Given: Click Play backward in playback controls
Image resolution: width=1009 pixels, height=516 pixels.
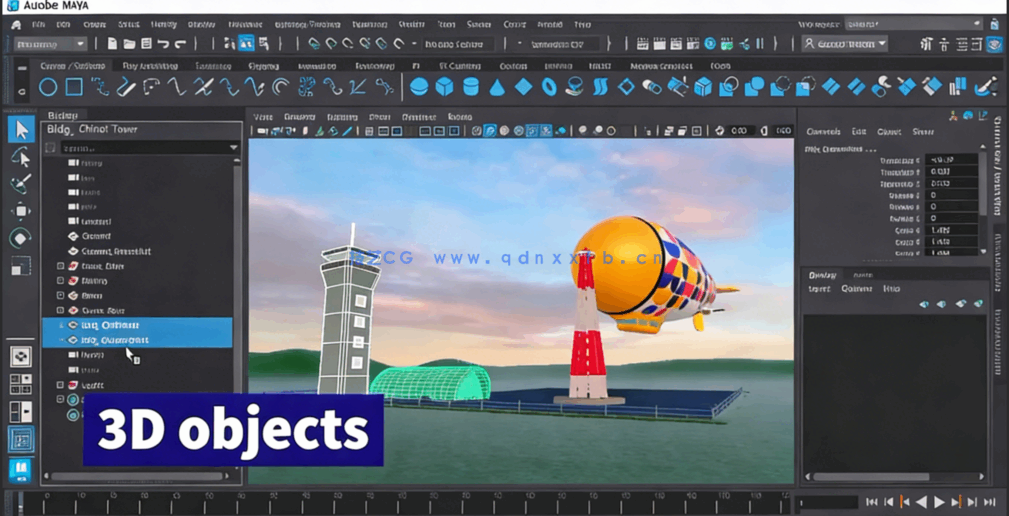Looking at the screenshot, I should click(x=921, y=502).
